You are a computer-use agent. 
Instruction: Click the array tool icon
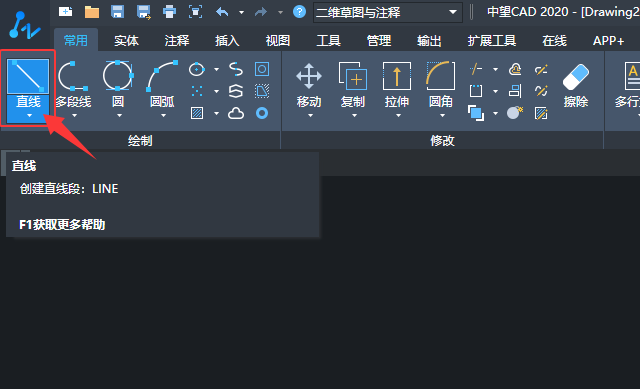476,91
